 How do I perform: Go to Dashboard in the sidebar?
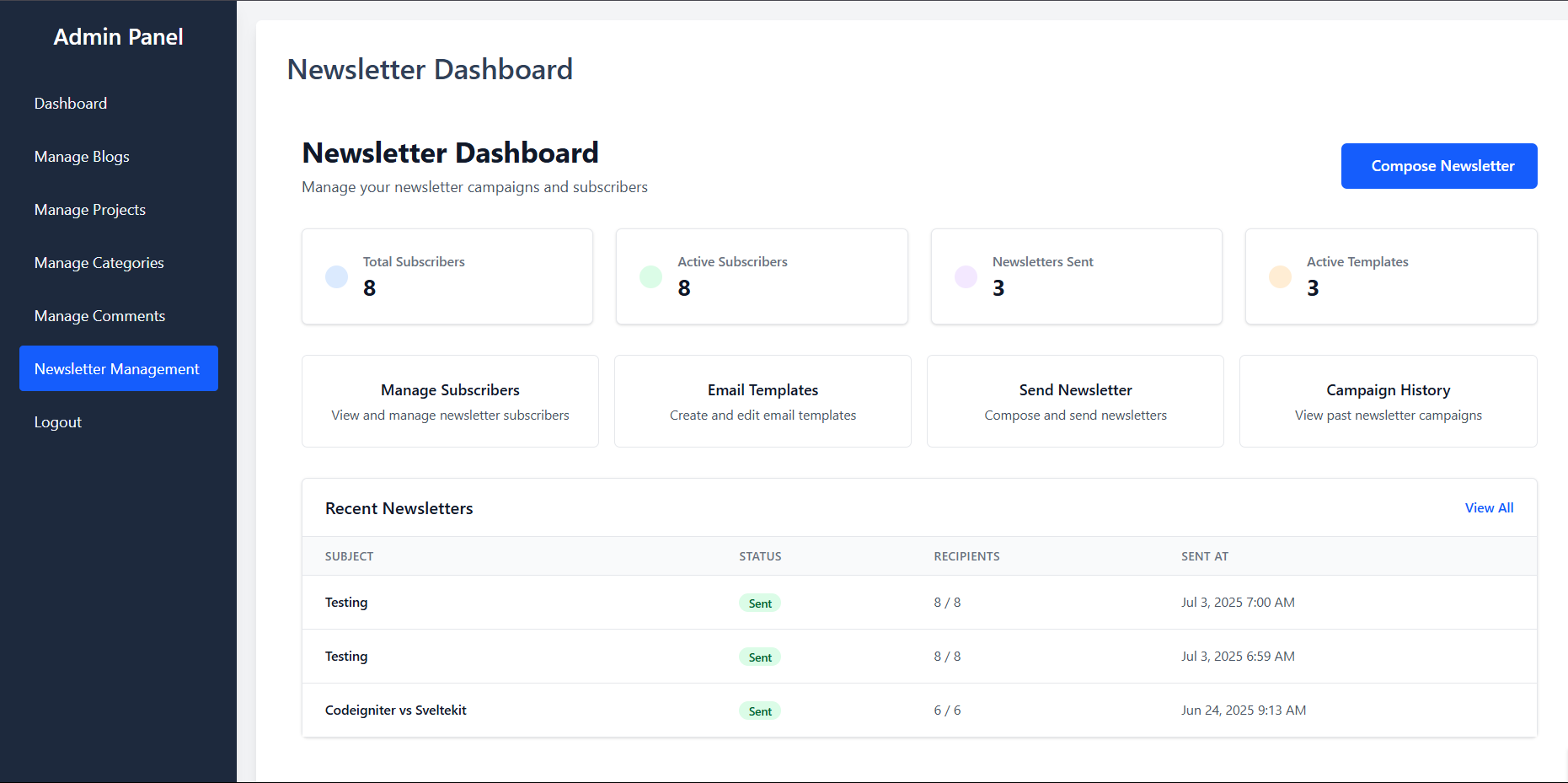[x=71, y=104]
